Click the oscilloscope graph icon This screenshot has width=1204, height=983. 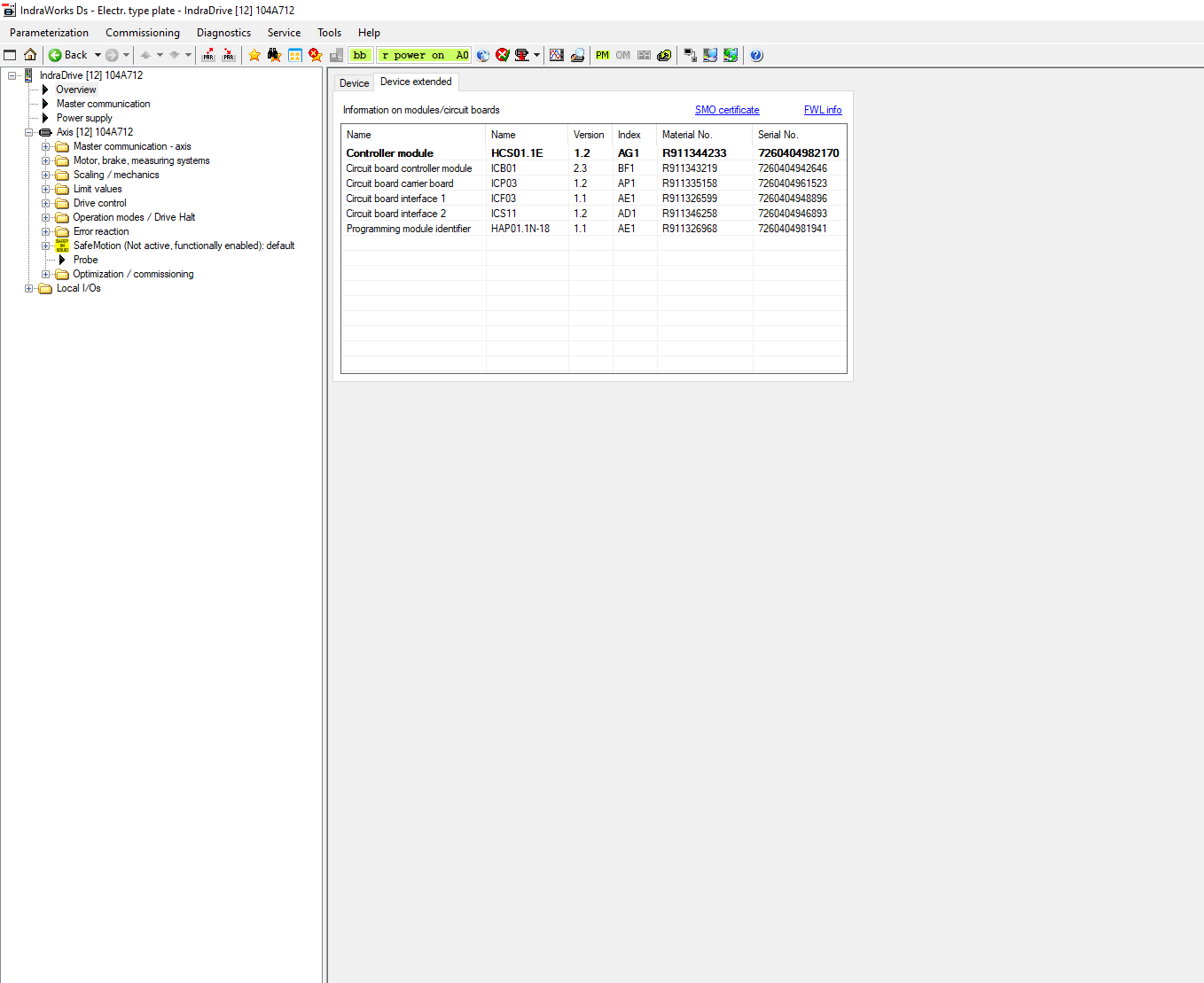[x=557, y=55]
